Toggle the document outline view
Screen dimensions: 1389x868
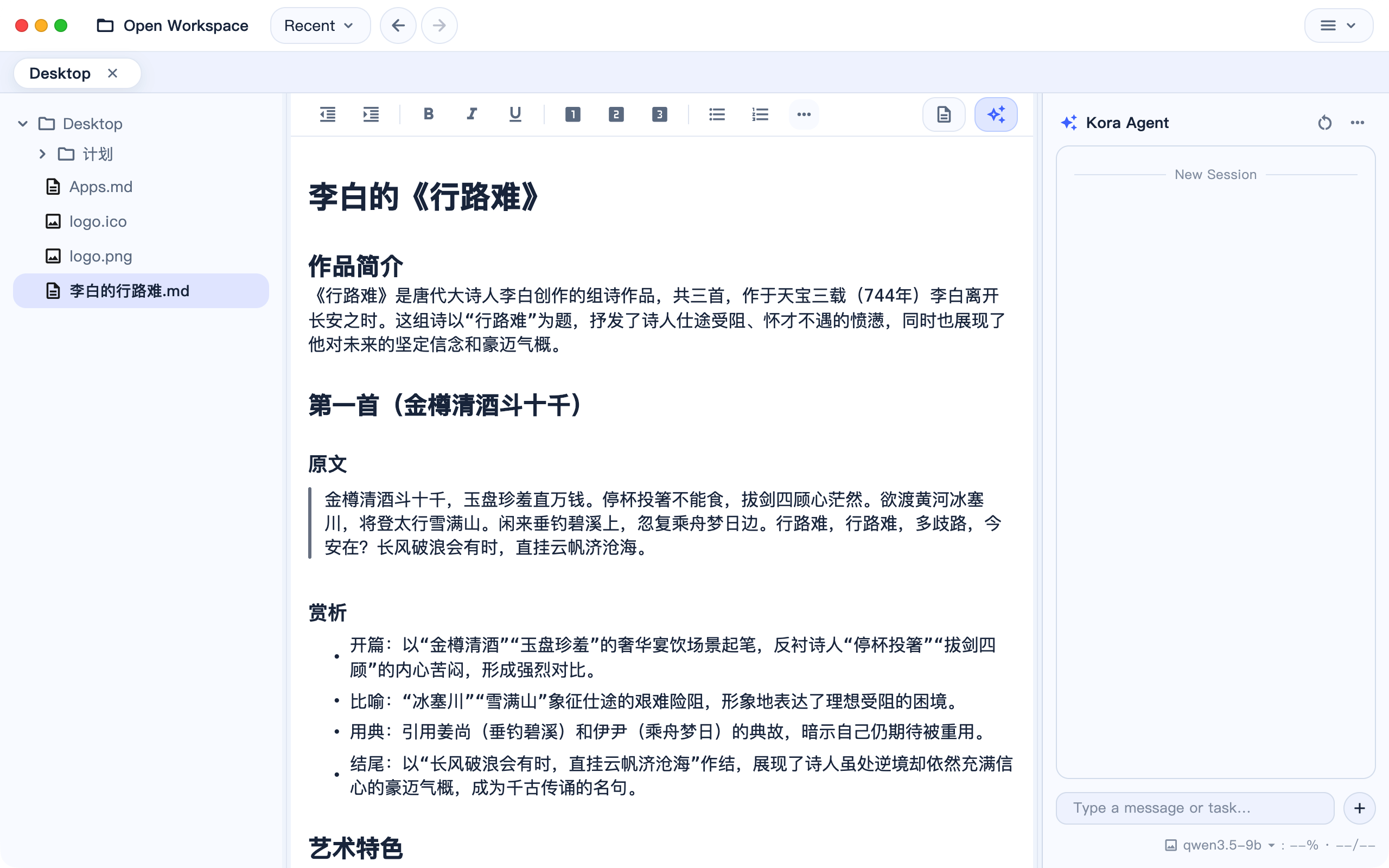coord(944,114)
